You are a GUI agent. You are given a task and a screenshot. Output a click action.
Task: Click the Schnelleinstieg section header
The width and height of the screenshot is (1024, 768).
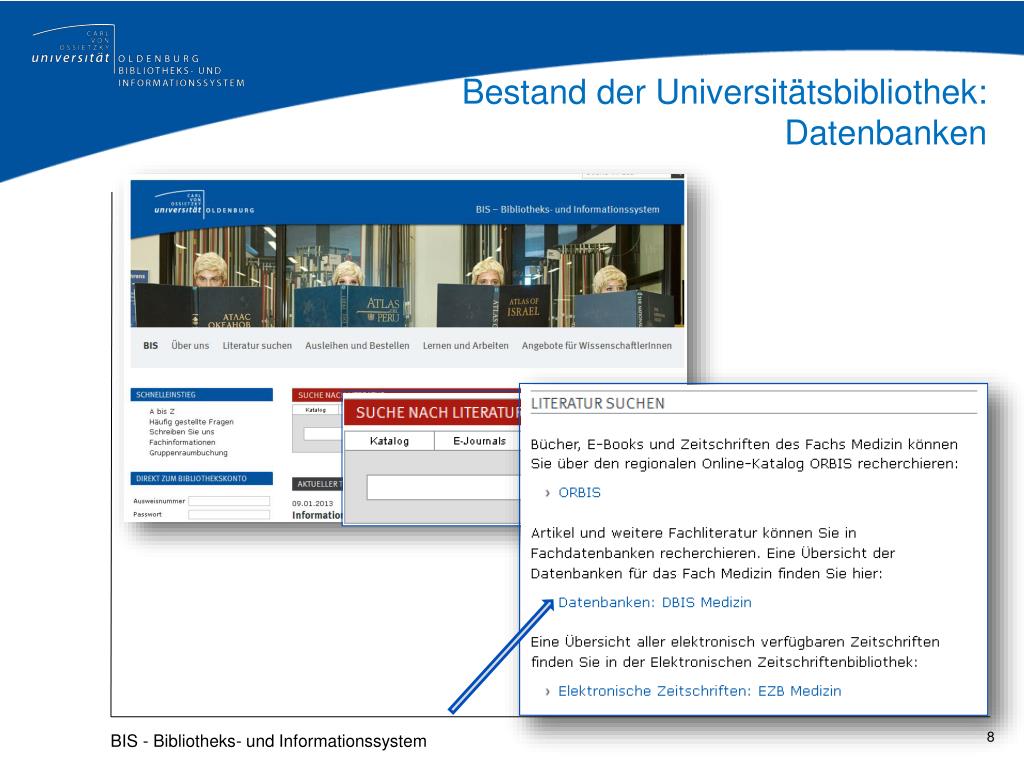[202, 394]
